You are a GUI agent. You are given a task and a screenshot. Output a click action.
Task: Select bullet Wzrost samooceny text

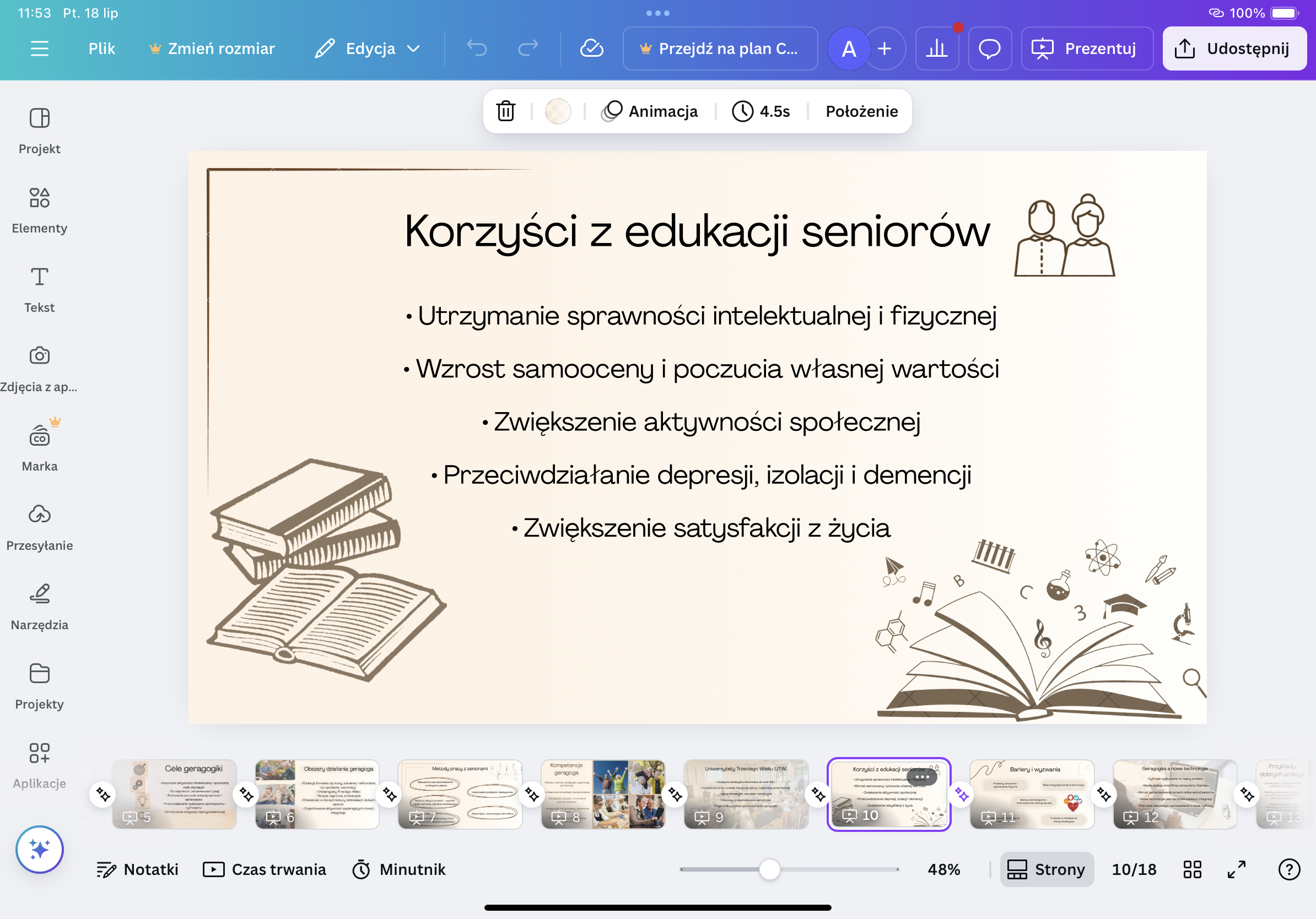point(702,369)
